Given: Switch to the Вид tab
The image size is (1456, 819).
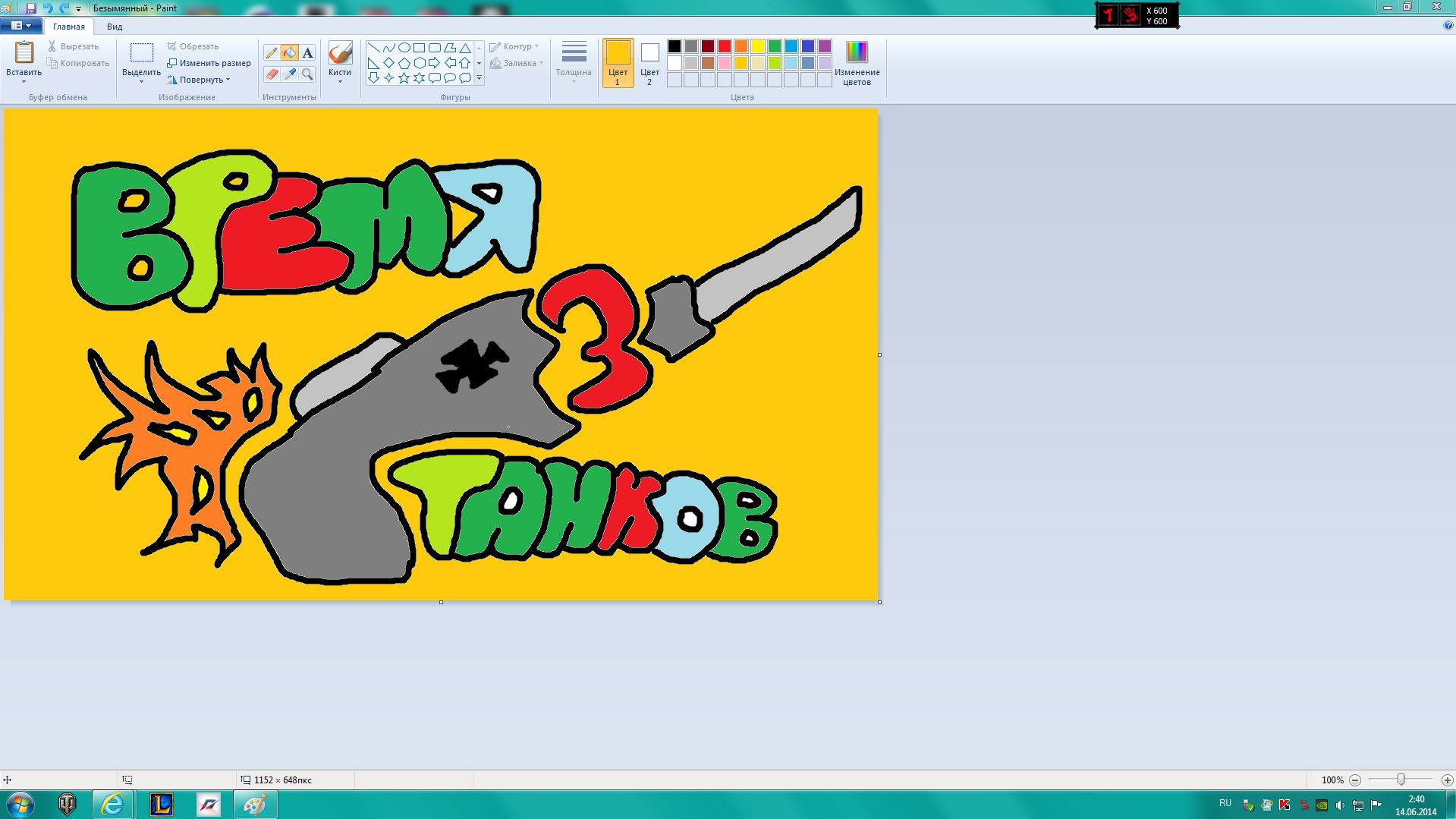Looking at the screenshot, I should (115, 27).
